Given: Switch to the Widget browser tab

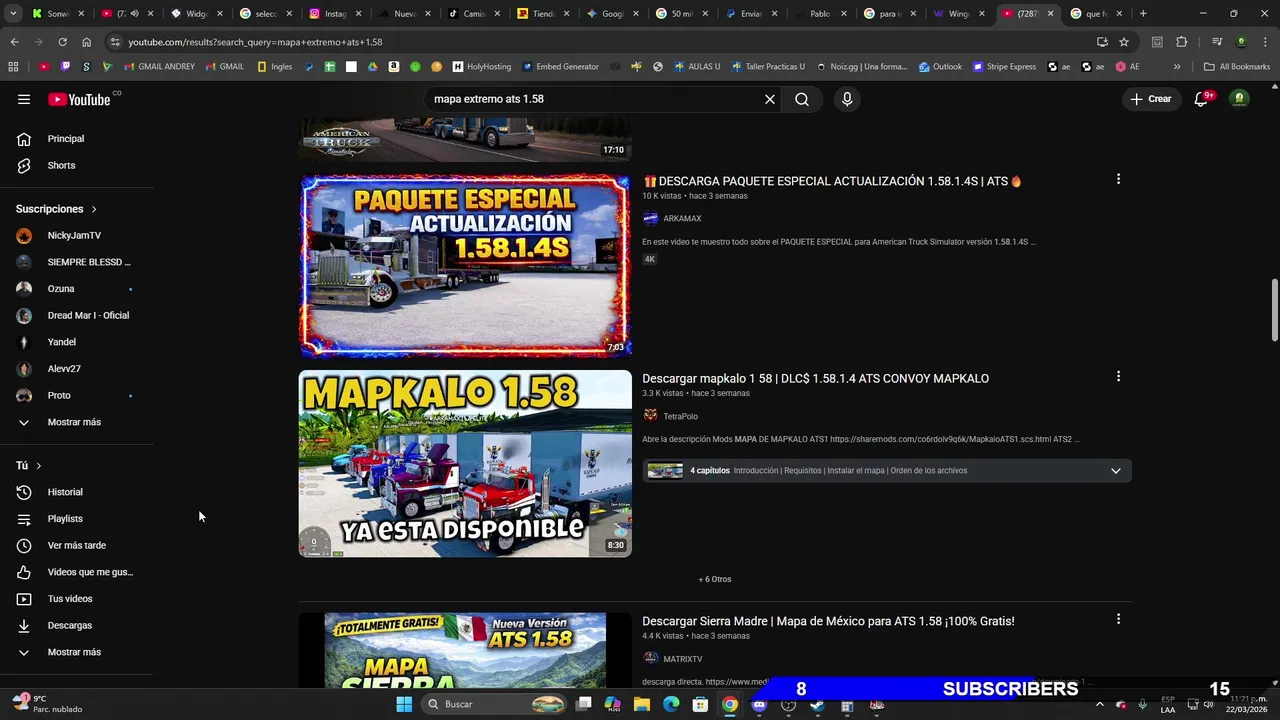Looking at the screenshot, I should 194,14.
